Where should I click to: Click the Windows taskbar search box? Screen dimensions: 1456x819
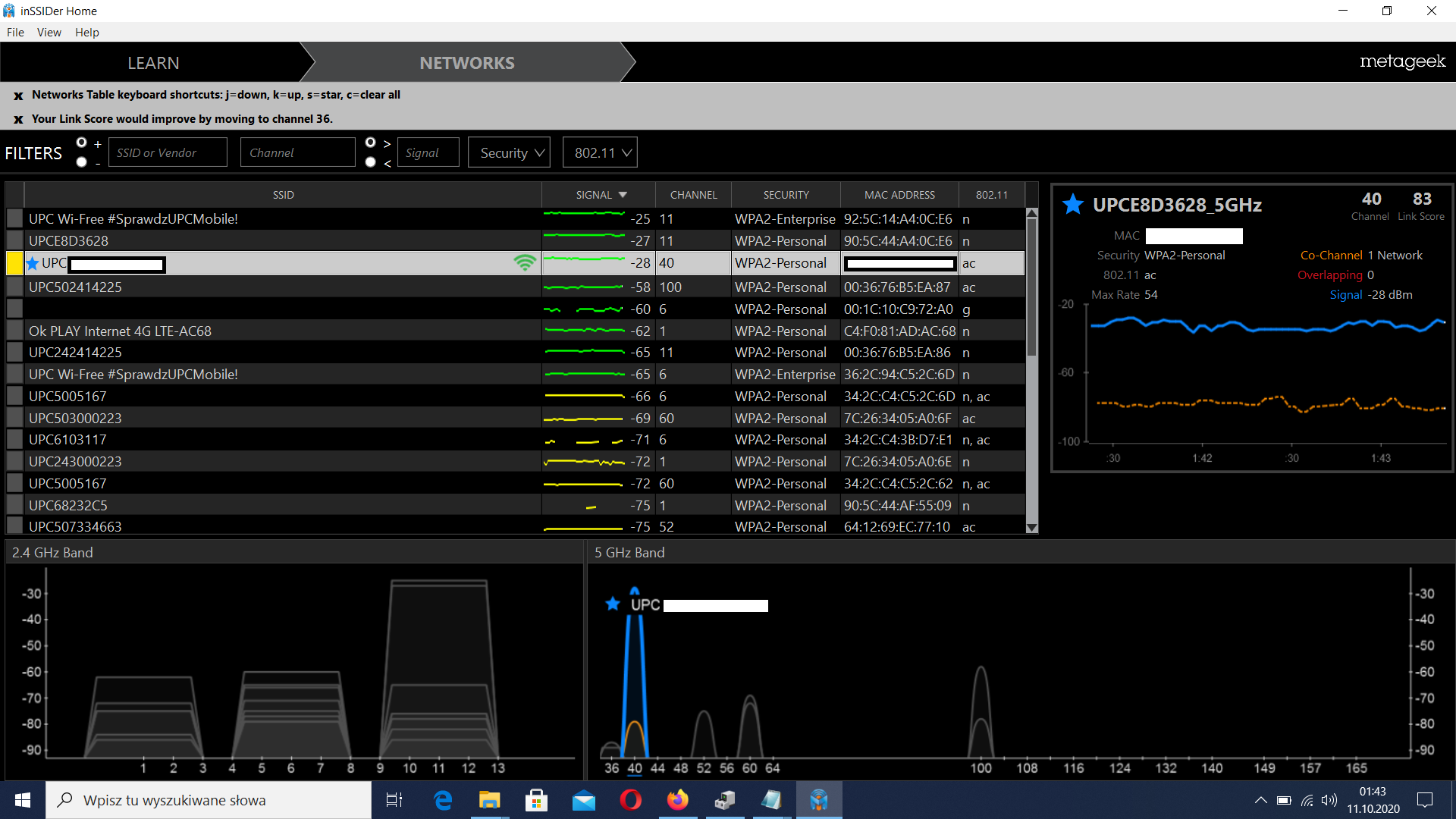209,800
